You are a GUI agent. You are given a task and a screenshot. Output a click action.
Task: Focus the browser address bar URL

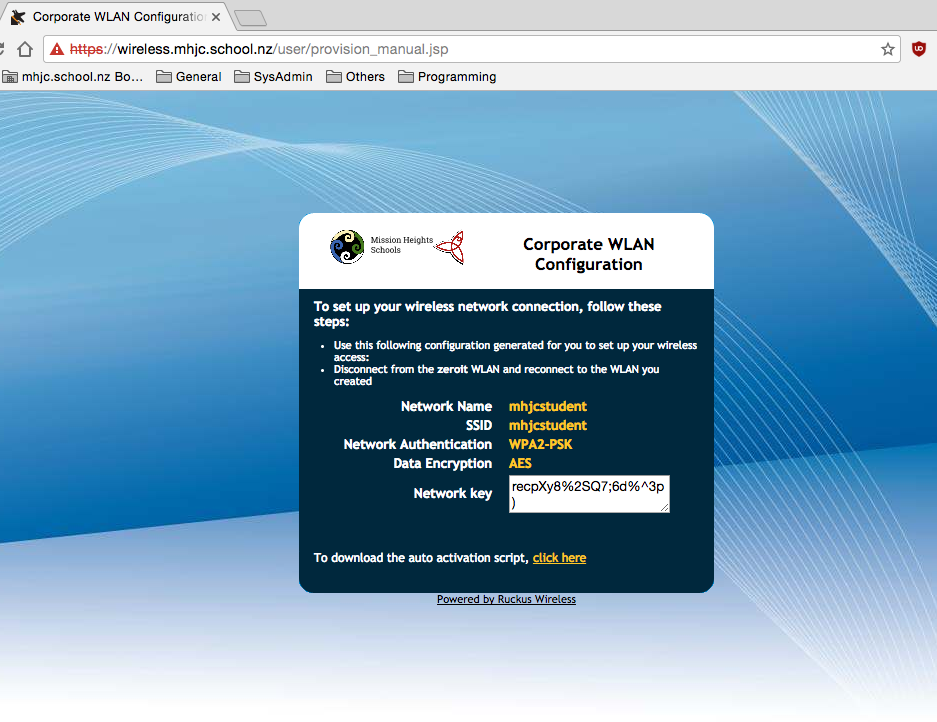400,49
